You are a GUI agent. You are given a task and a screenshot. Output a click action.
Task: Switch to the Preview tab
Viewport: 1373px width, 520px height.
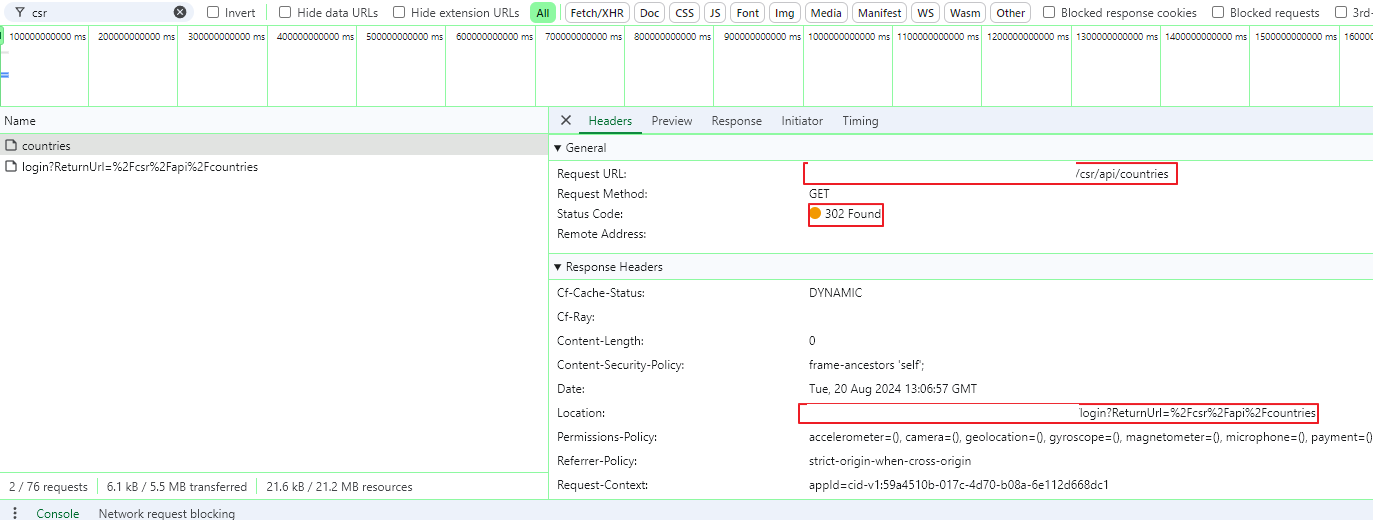click(672, 121)
